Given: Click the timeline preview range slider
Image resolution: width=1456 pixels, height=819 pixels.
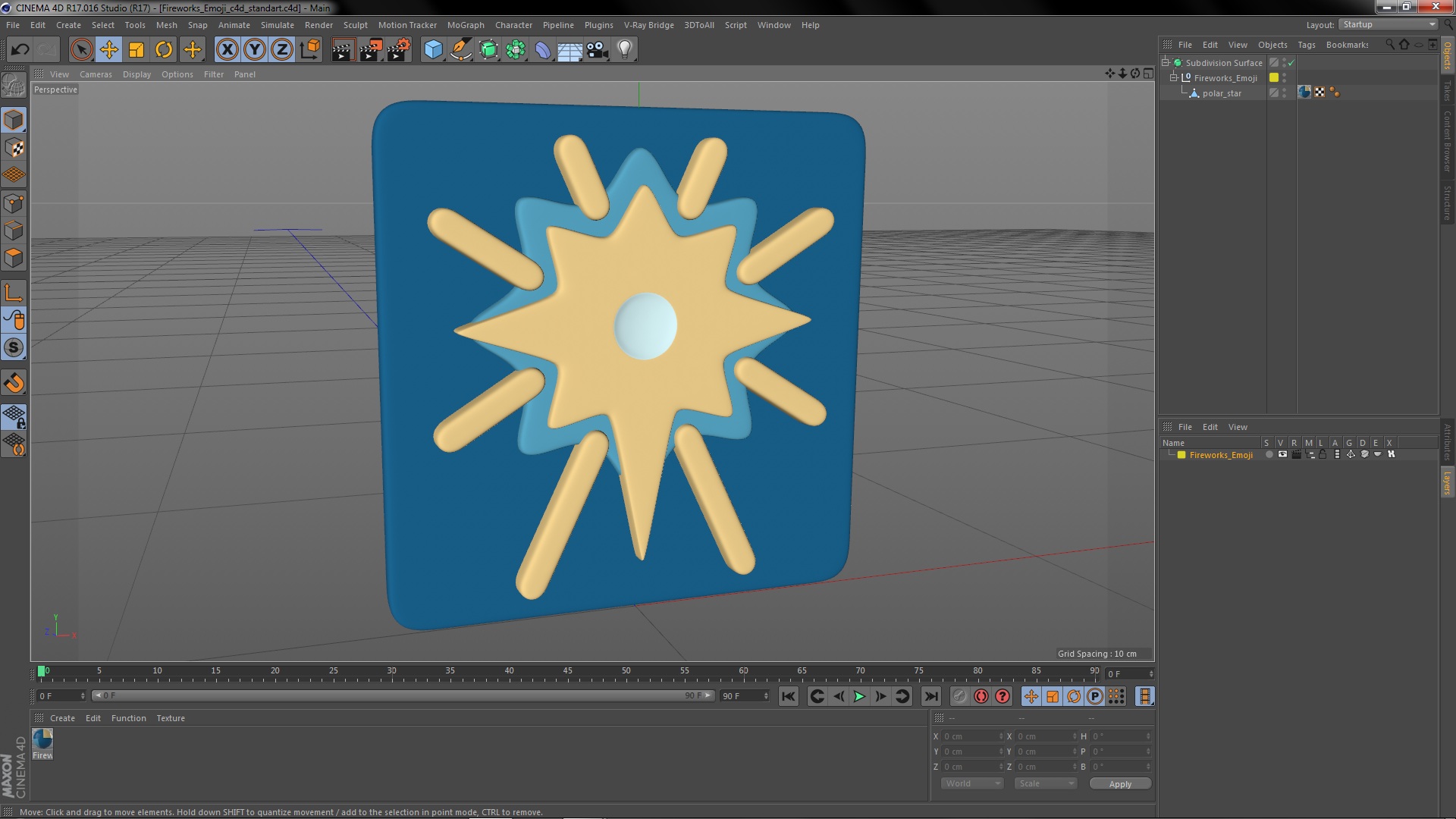Looking at the screenshot, I should [403, 695].
